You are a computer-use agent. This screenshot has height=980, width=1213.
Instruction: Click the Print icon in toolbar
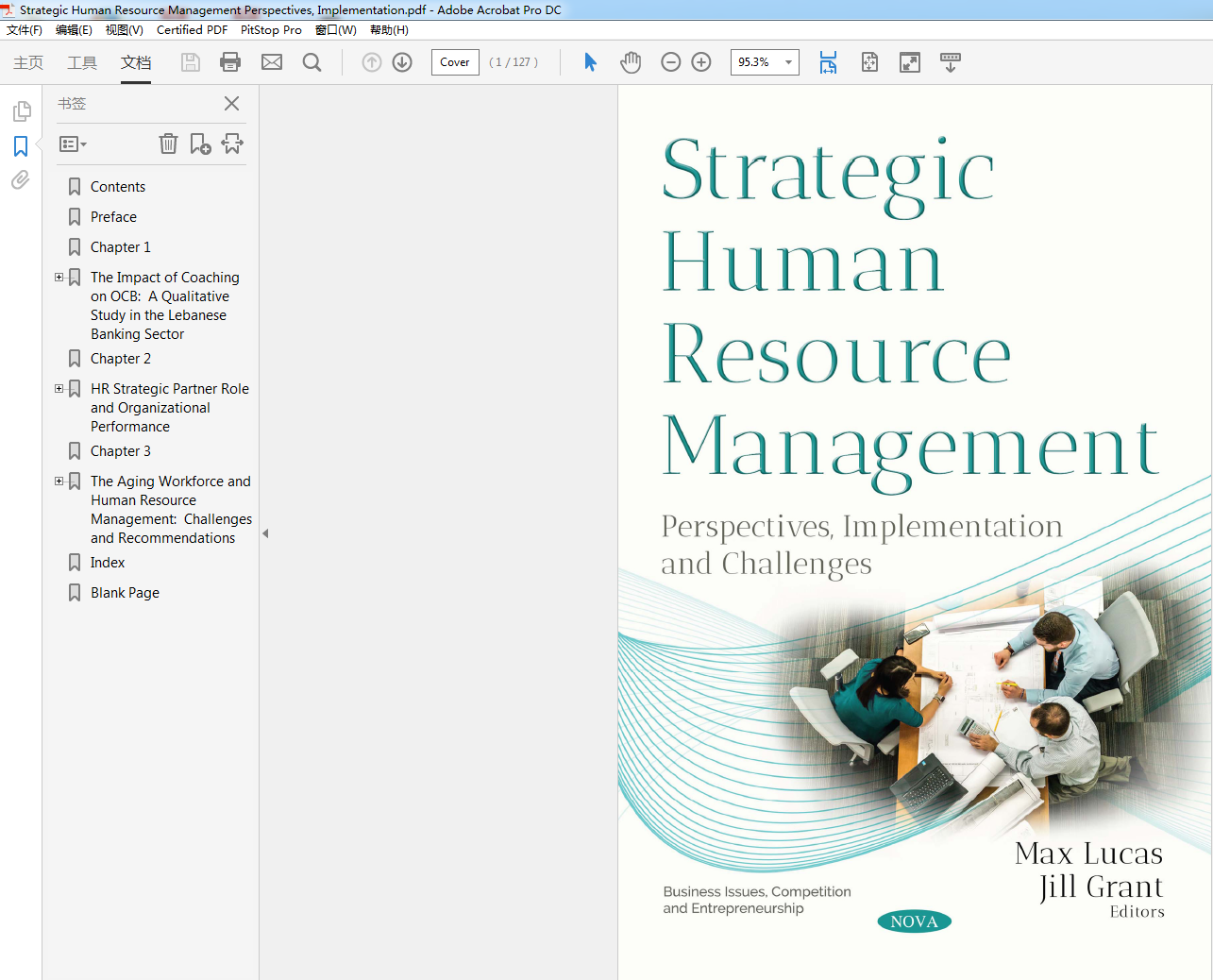[230, 62]
